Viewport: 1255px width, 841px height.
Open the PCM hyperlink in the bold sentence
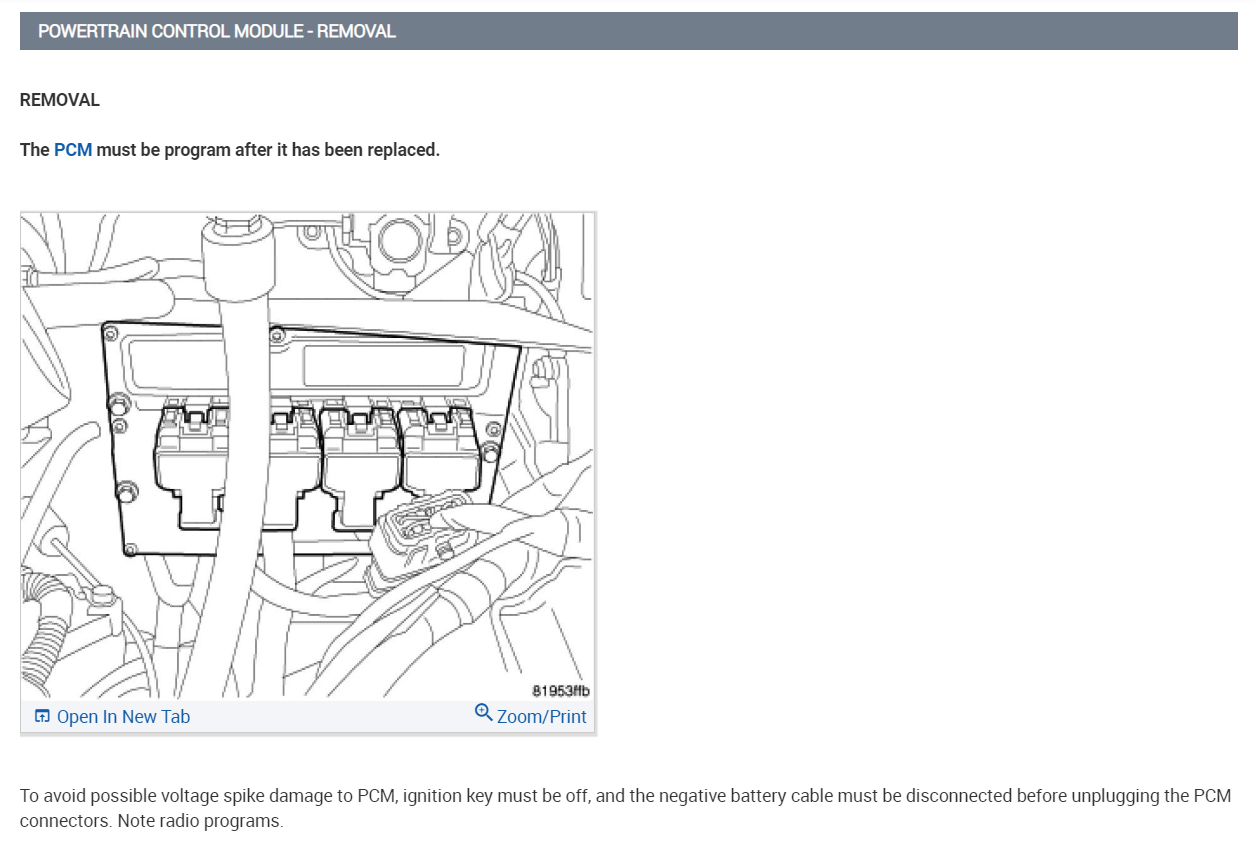(x=73, y=150)
